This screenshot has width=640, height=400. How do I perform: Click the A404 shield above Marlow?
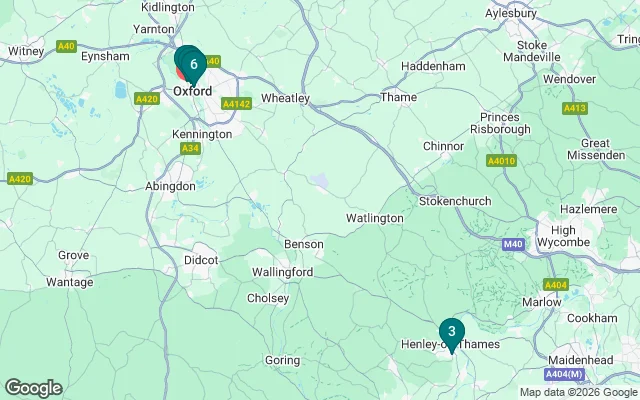[x=556, y=284]
